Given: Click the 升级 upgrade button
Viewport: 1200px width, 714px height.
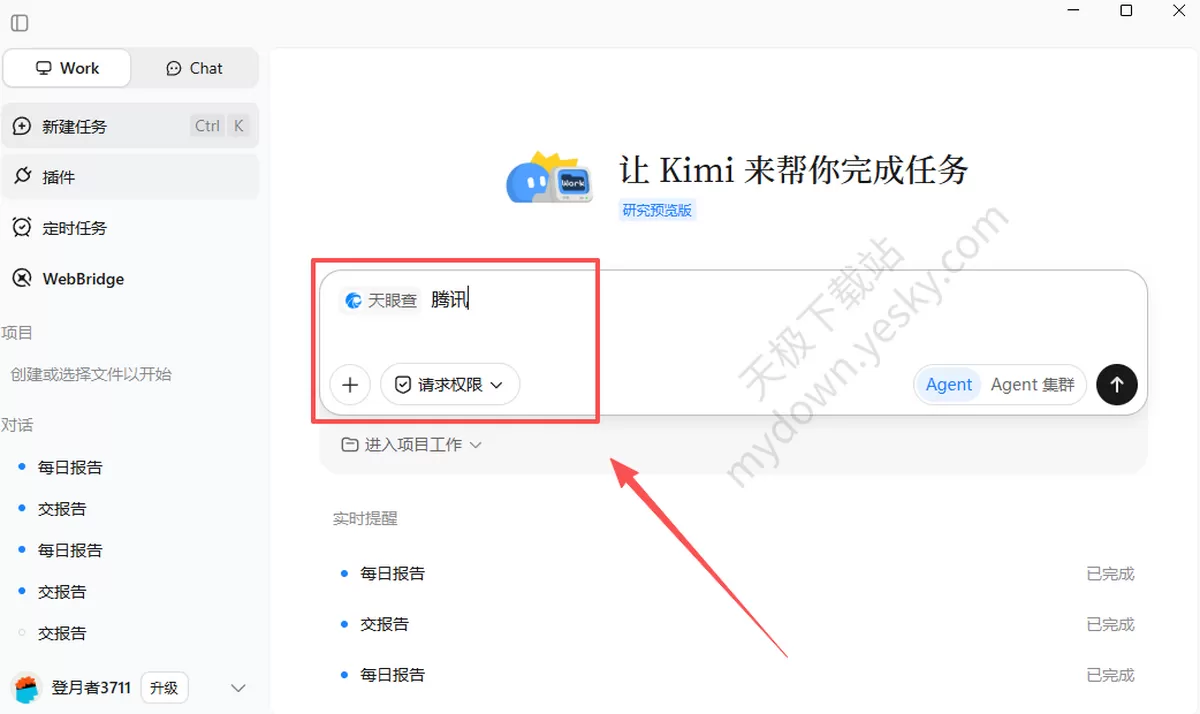Looking at the screenshot, I should 164,688.
